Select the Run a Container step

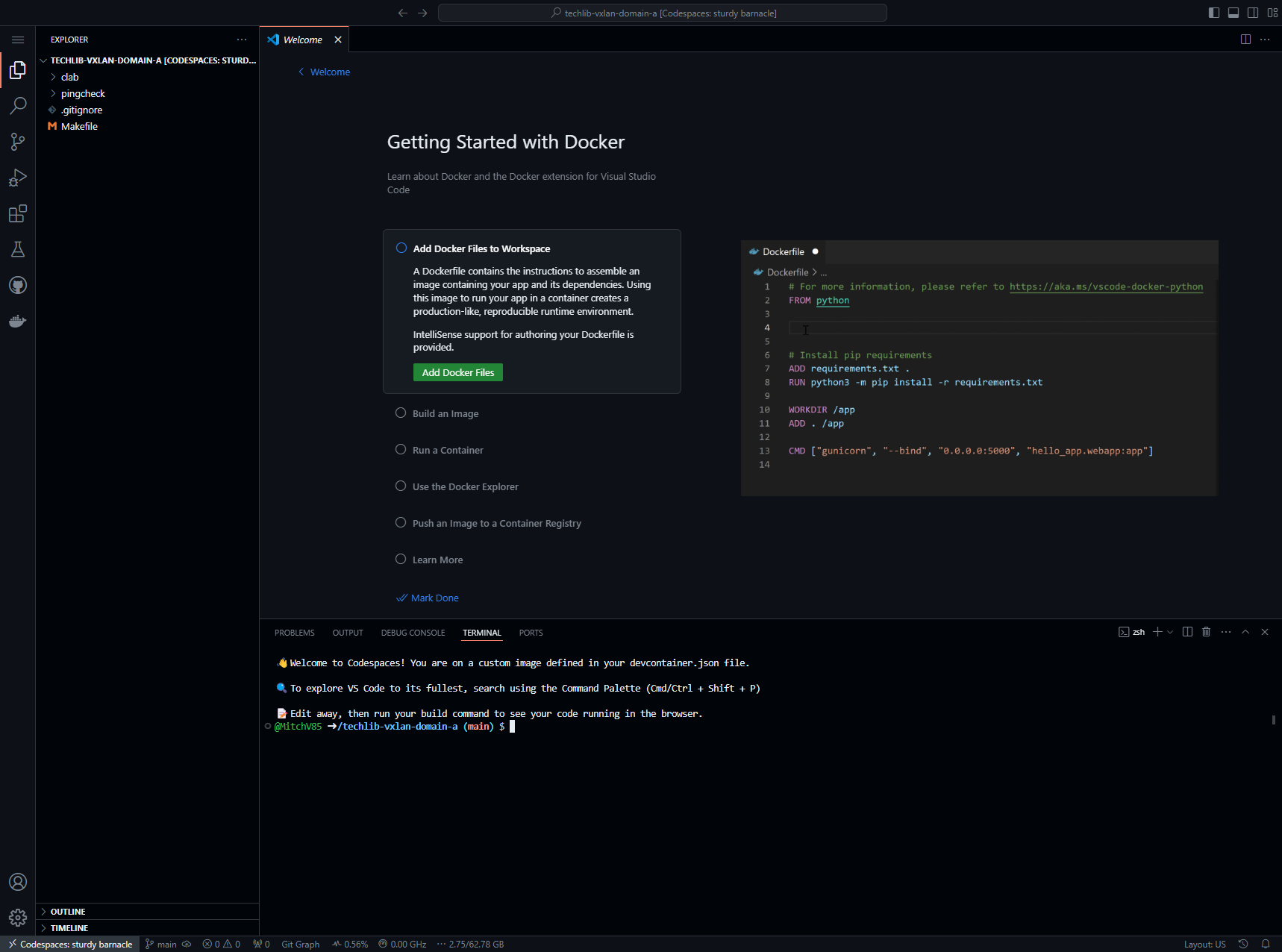[x=448, y=450]
